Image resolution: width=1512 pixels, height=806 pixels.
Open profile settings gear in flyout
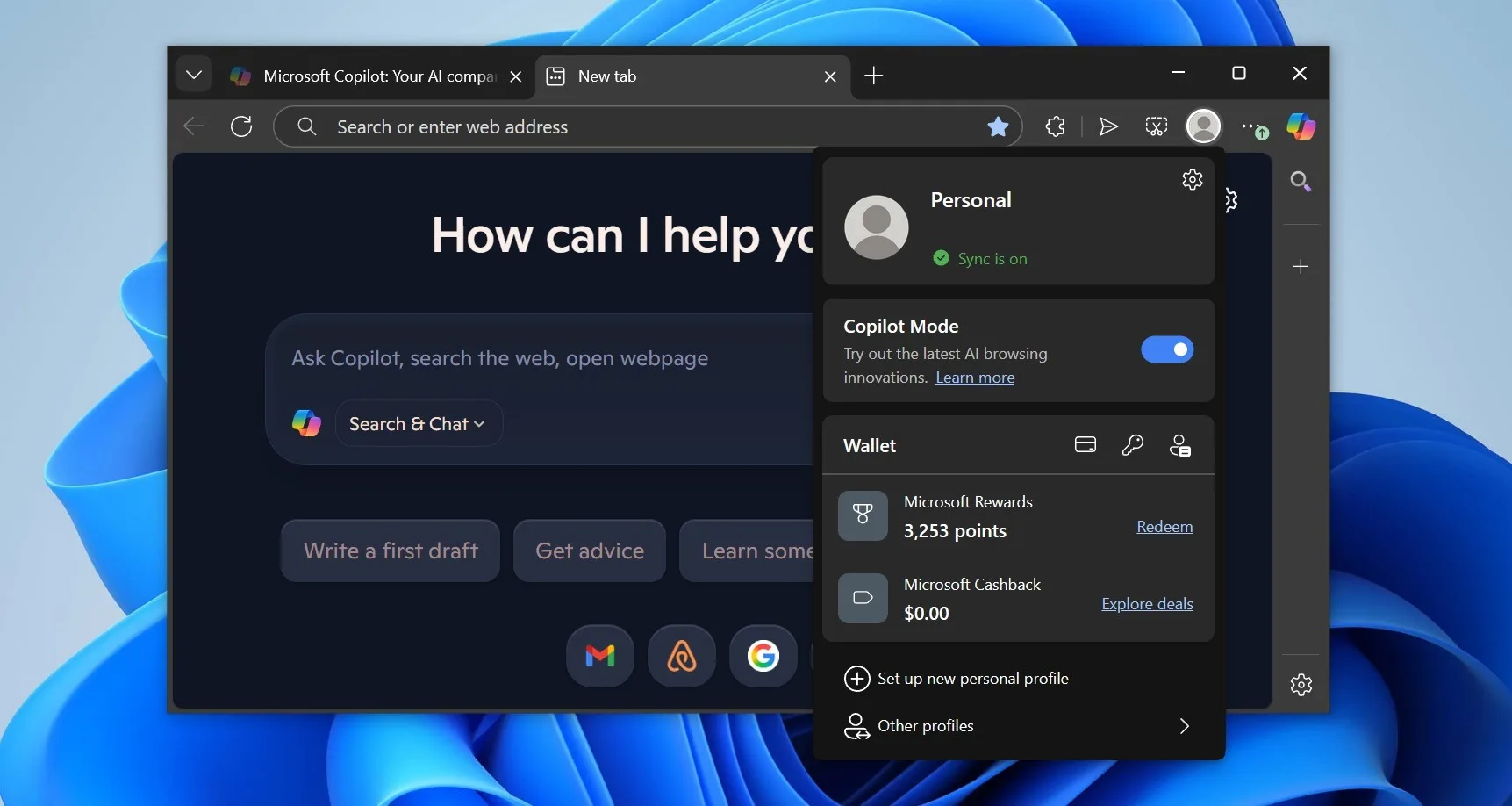(x=1192, y=180)
